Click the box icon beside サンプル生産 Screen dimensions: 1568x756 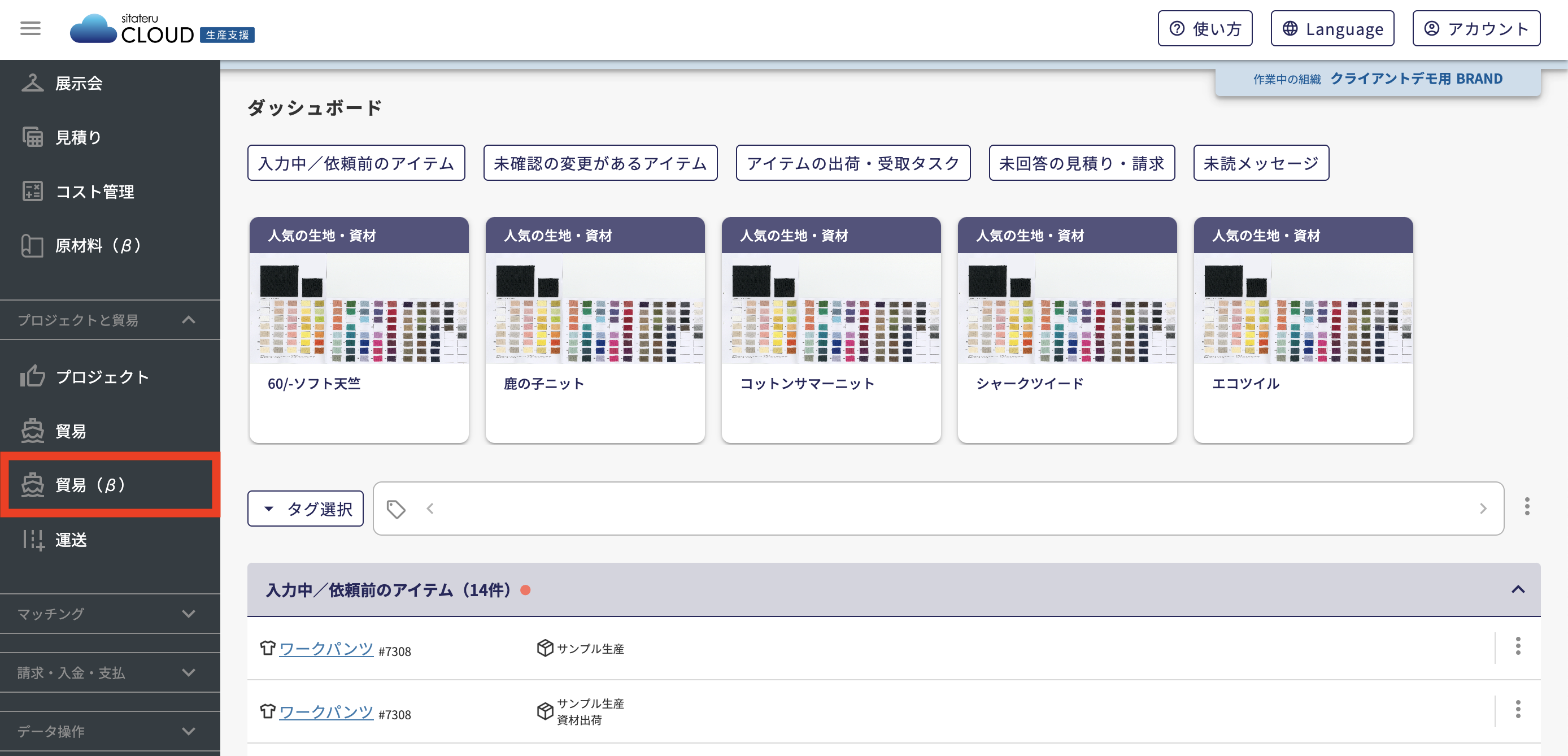click(545, 648)
